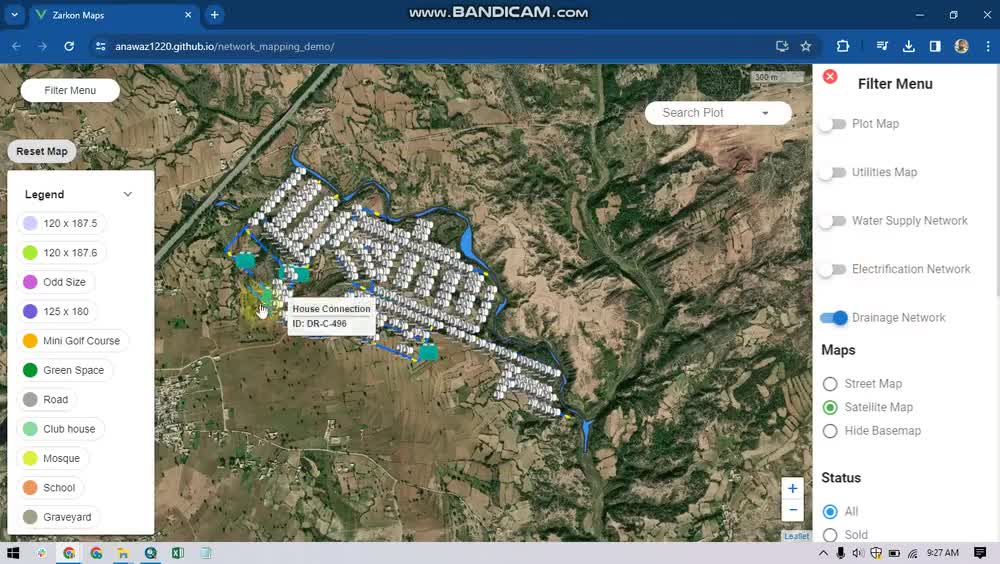Open the Chrome downloads icon
Screen dimensions: 1000x564
pos(909,46)
